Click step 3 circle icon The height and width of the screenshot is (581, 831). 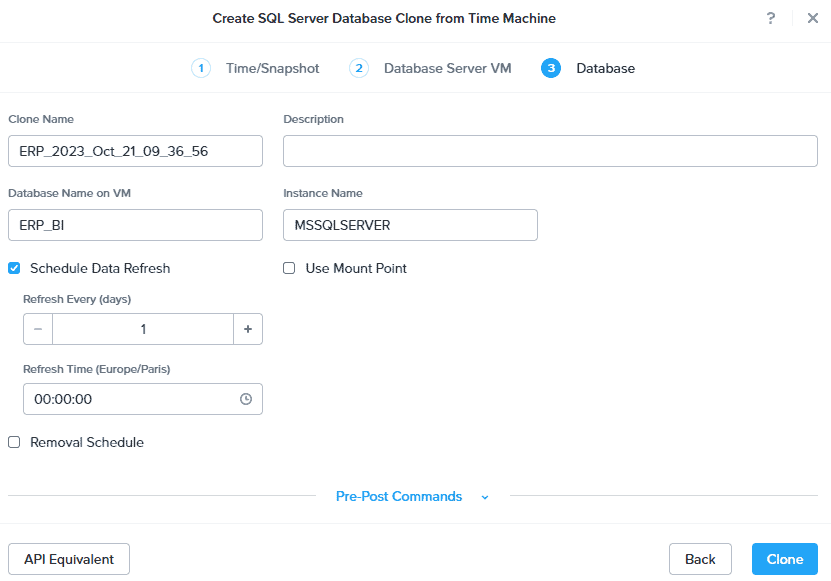tap(551, 68)
